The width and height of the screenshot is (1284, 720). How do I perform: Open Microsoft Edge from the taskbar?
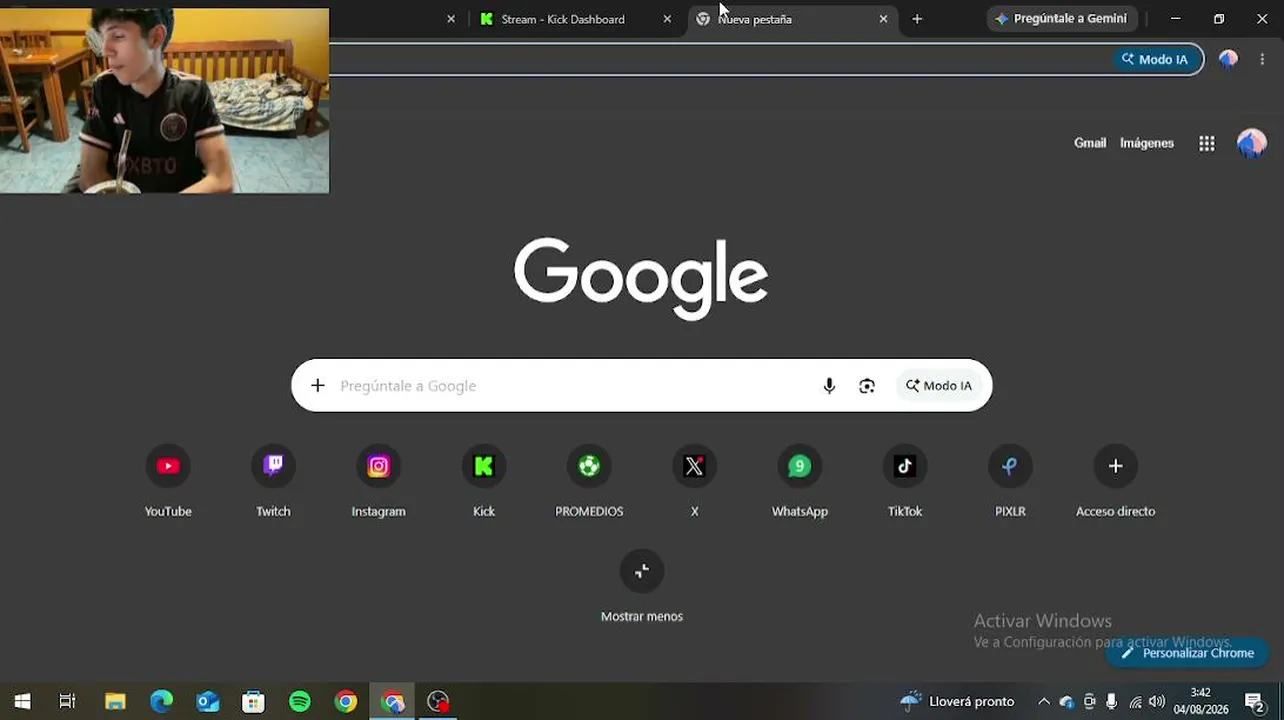coord(161,702)
